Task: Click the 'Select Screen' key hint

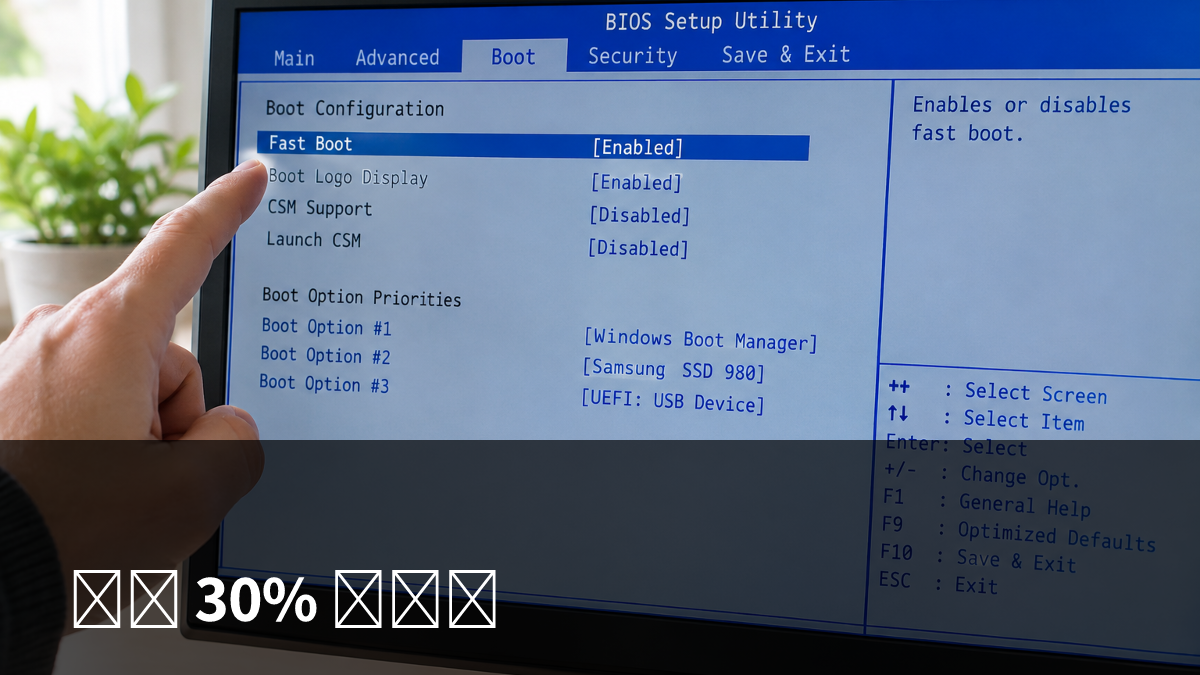Action: (997, 392)
